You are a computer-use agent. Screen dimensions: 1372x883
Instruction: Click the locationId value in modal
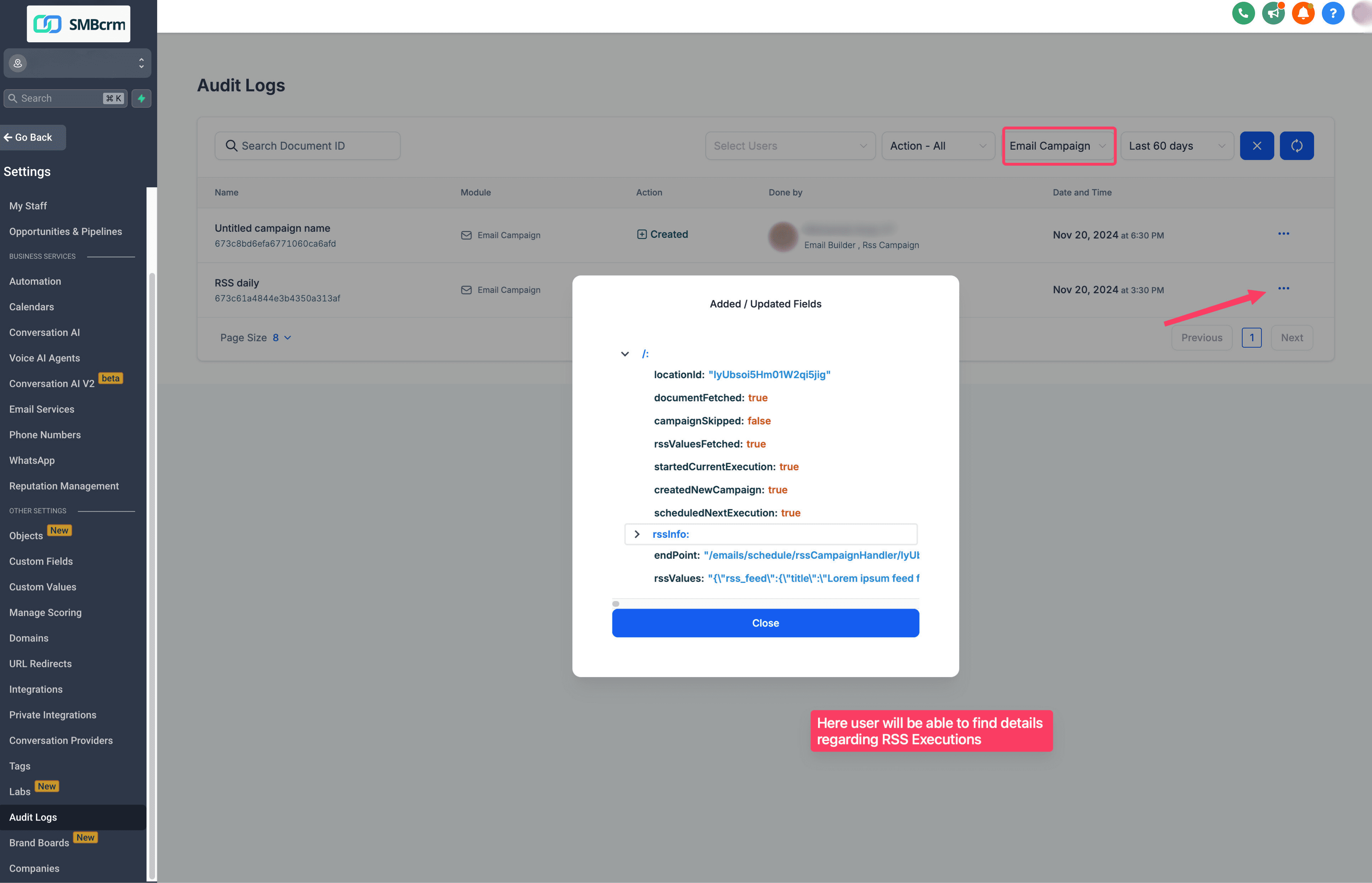769,374
